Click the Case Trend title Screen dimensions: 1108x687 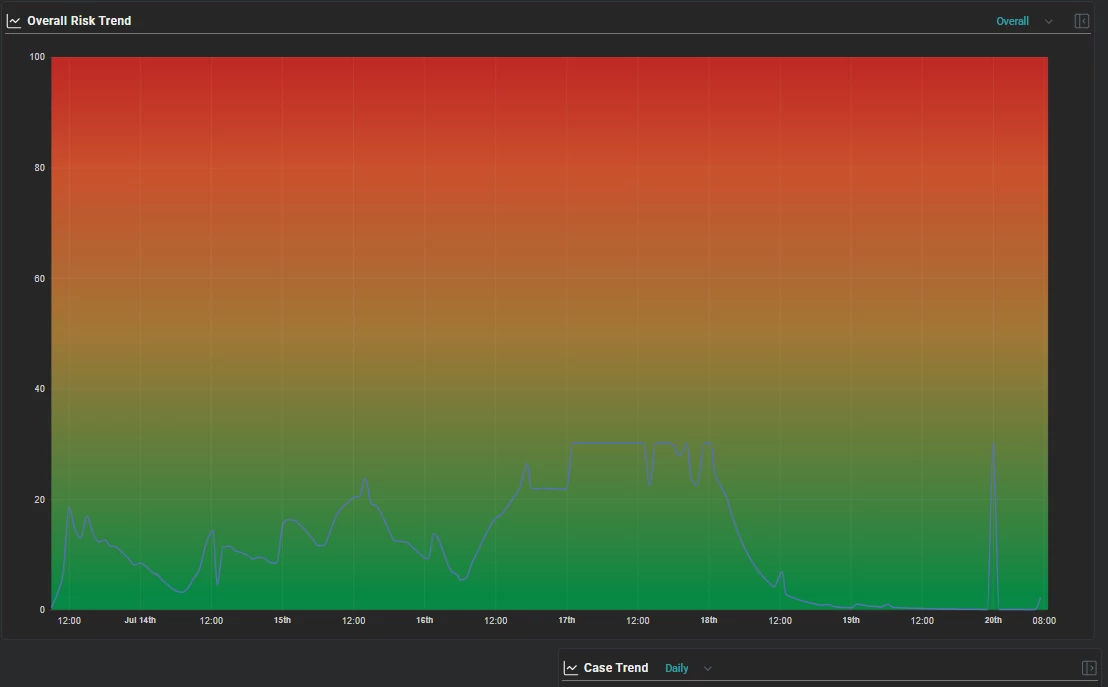click(615, 668)
